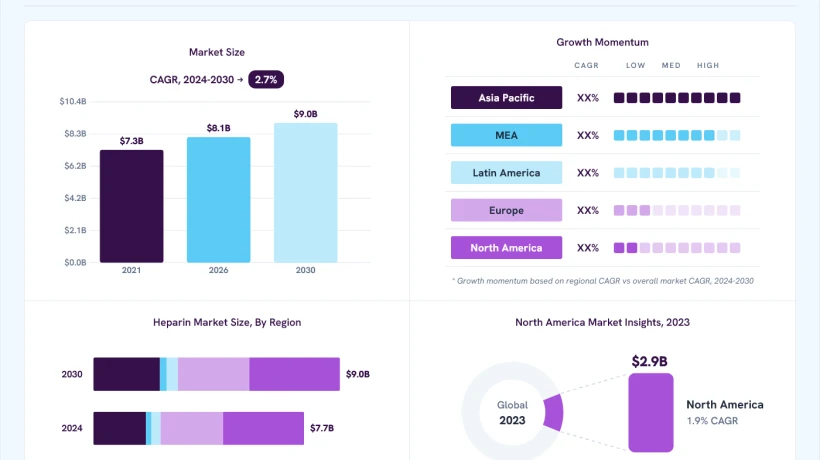This screenshot has height=460, width=820.
Task: Click the MEA momentum indicator squares
Action: coord(677,135)
